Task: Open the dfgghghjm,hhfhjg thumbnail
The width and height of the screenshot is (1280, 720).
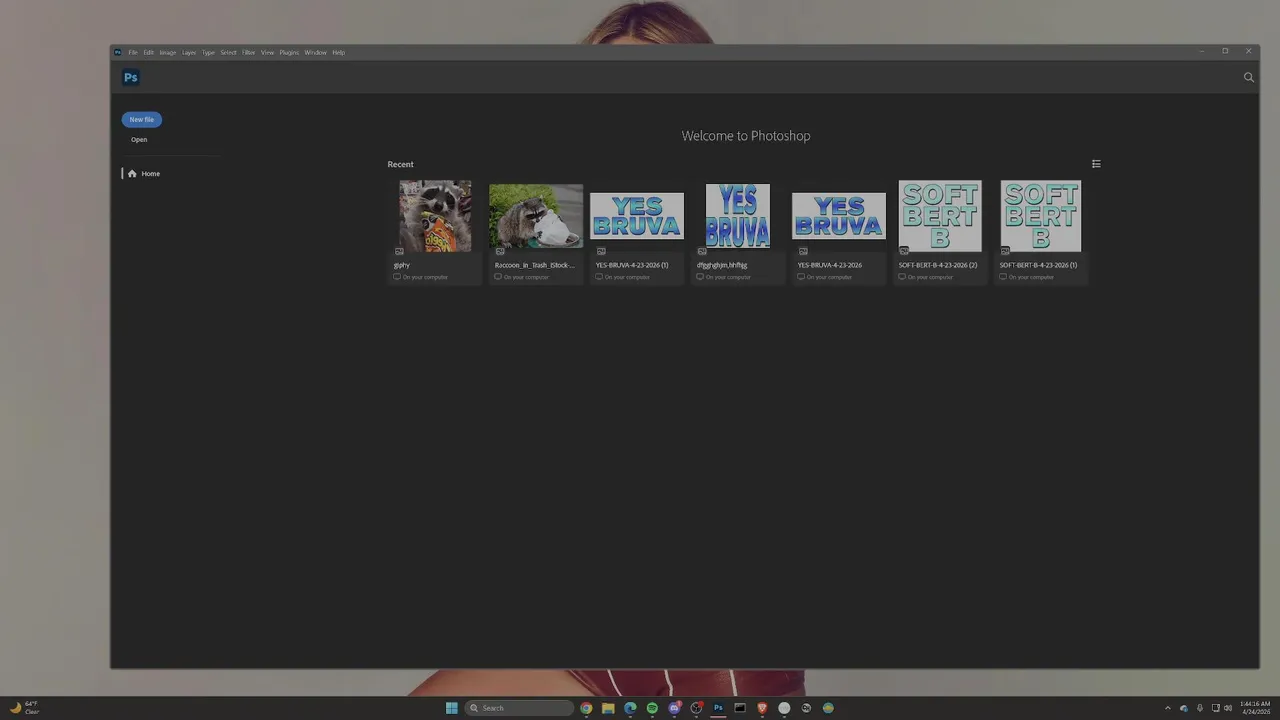Action: point(738,216)
